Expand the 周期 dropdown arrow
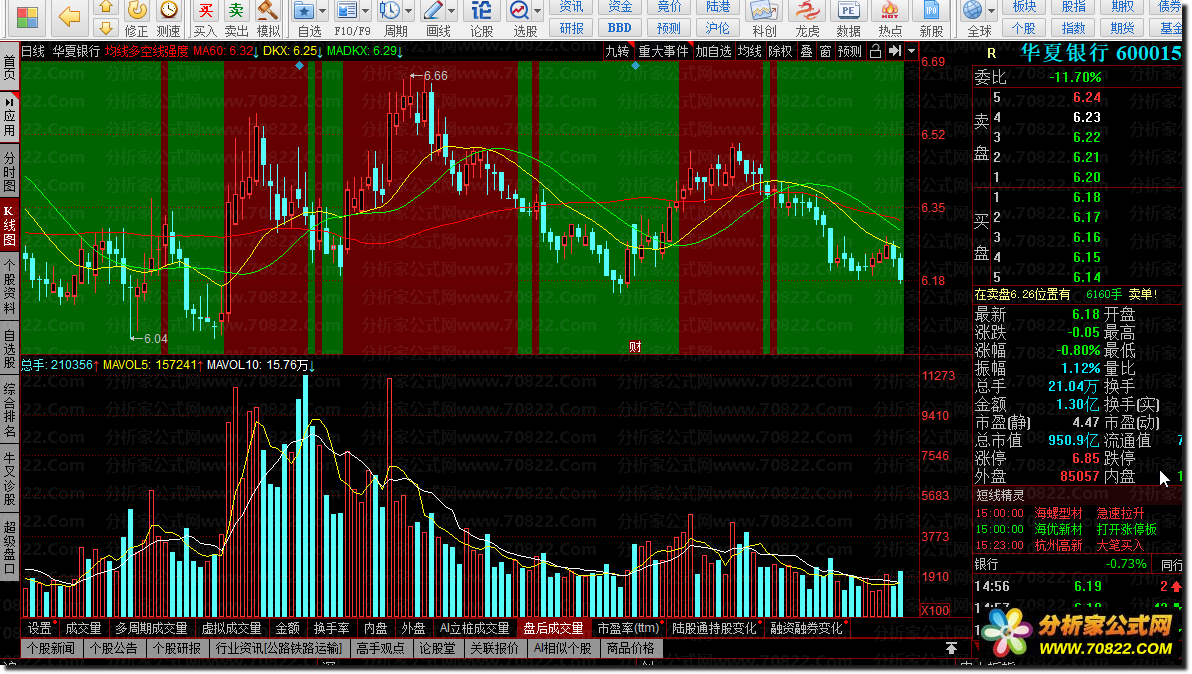Image resolution: width=1192 pixels, height=674 pixels. pos(409,11)
